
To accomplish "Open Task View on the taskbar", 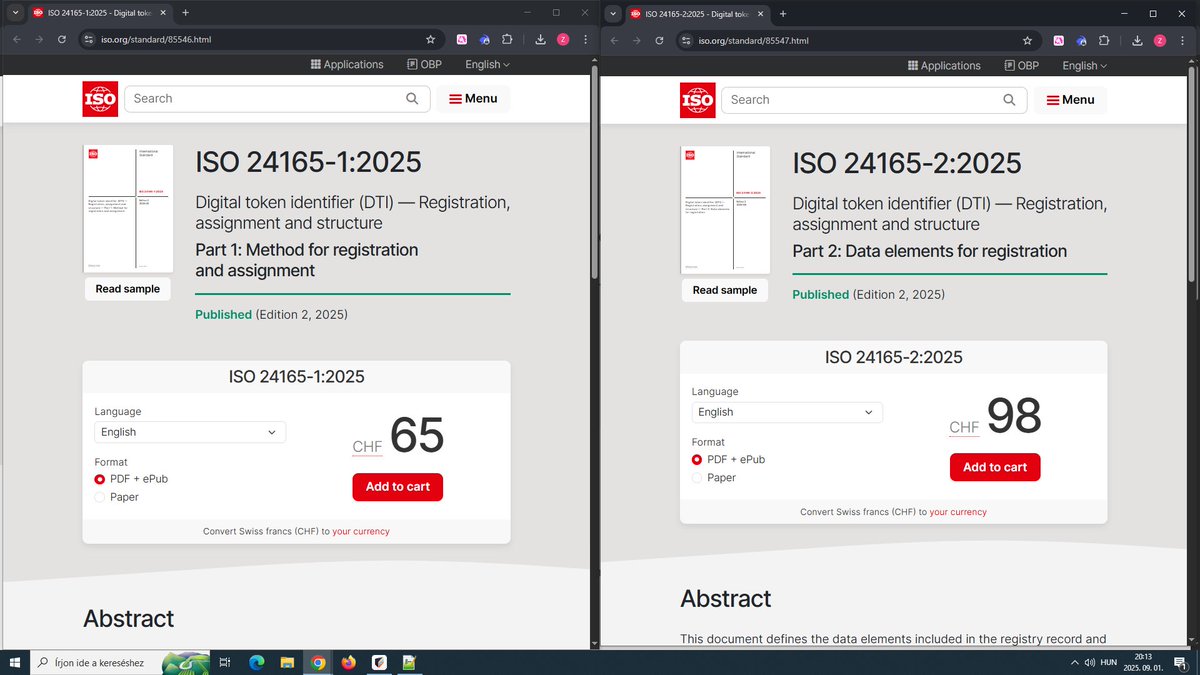I will 225,662.
